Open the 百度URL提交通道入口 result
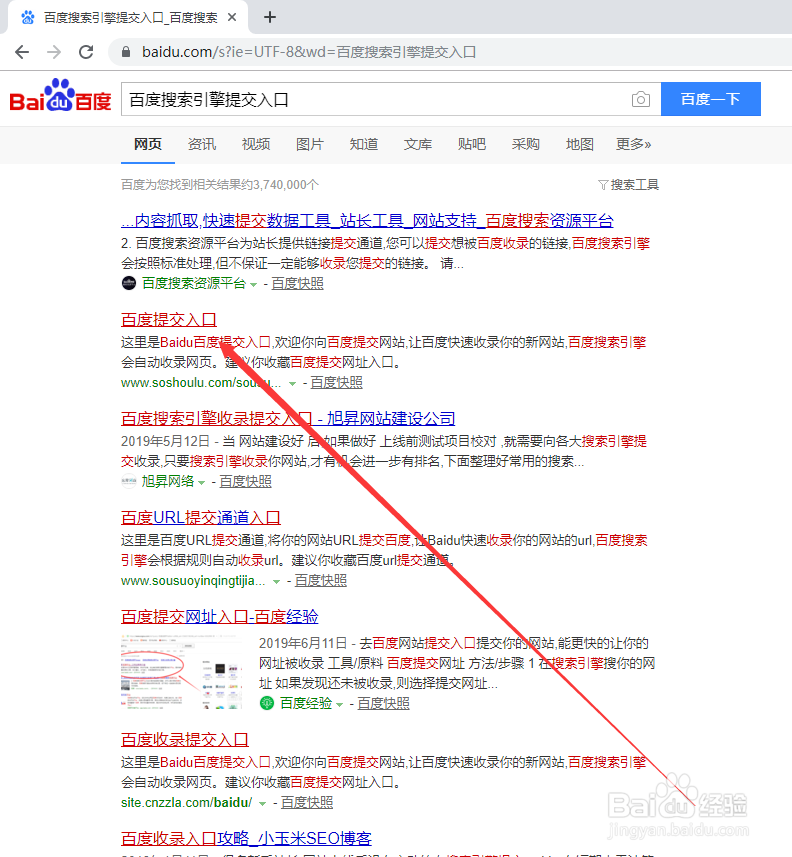The height and width of the screenshot is (857, 792). (x=201, y=517)
